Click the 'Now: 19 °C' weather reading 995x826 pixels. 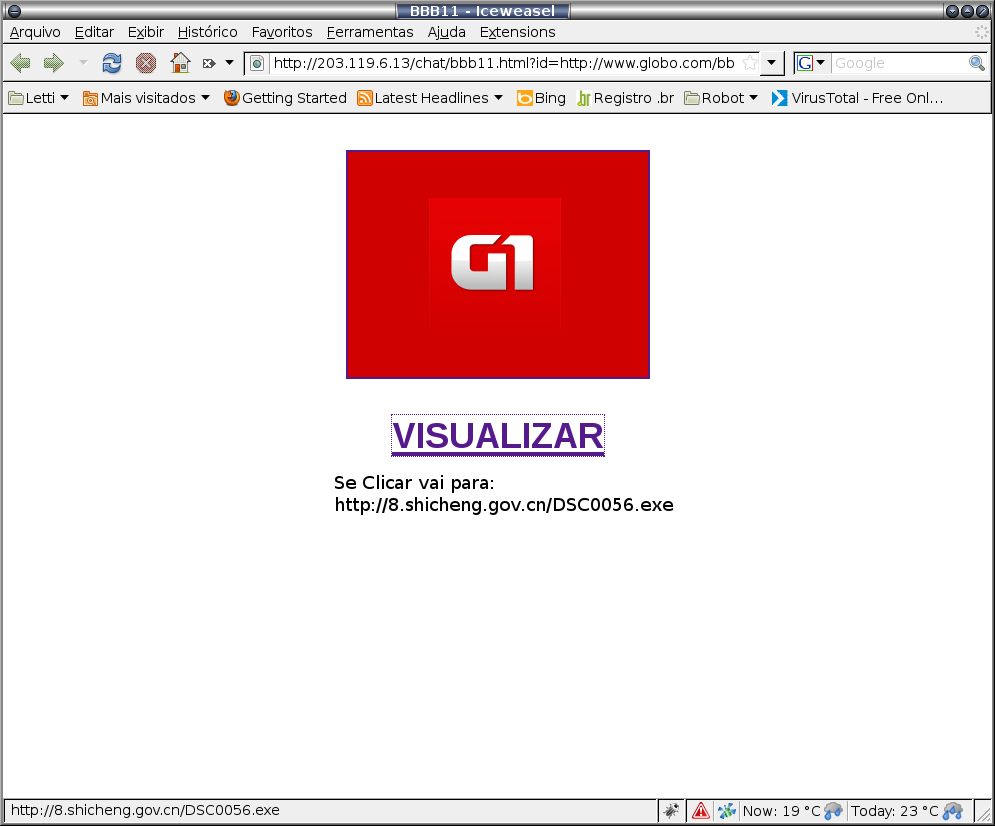(781, 811)
